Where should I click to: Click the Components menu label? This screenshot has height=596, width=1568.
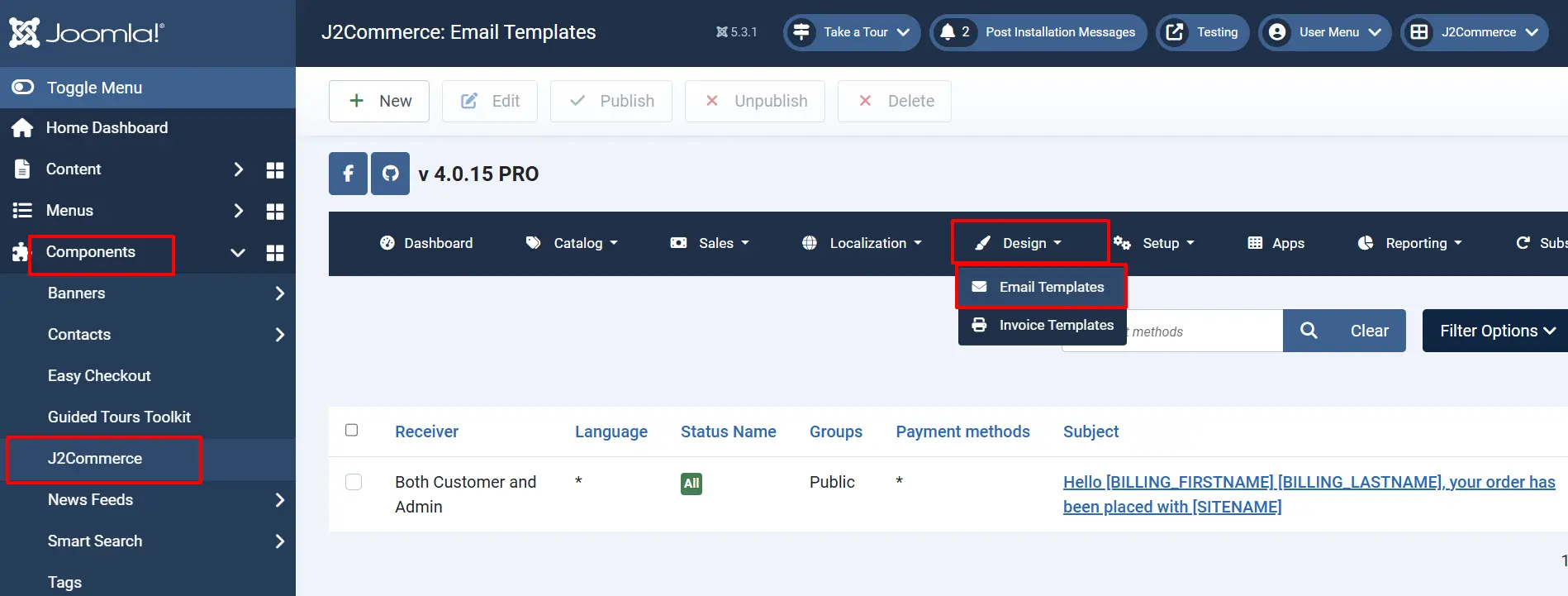(x=91, y=252)
